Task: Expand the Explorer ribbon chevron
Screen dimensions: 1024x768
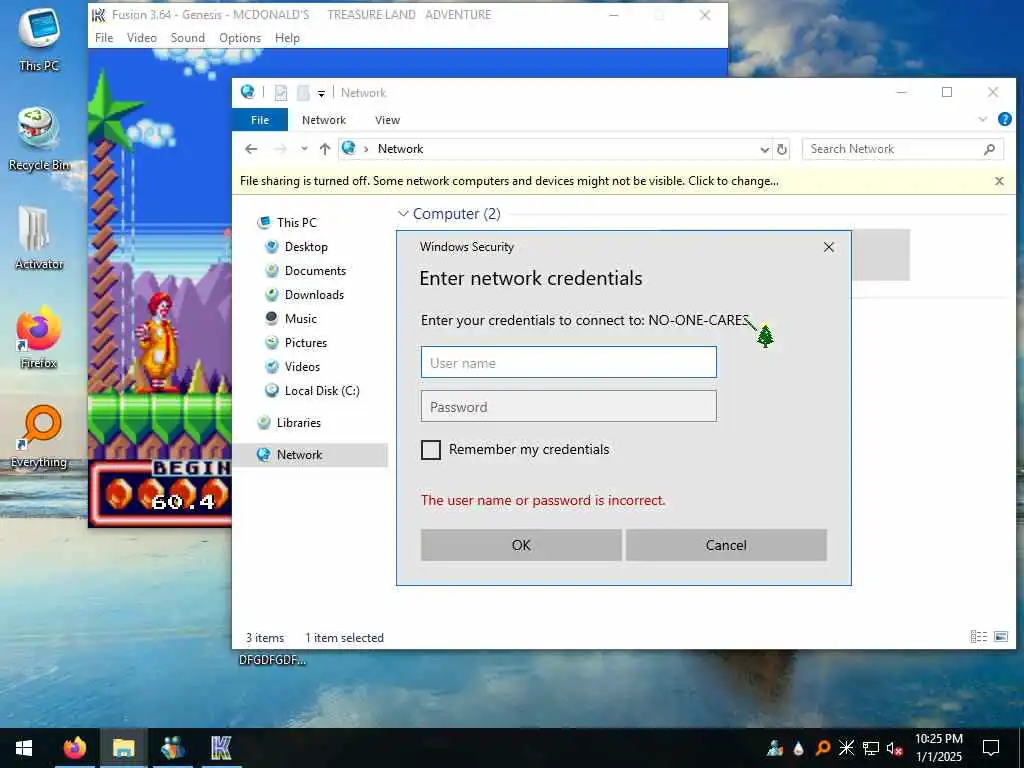Action: [983, 119]
